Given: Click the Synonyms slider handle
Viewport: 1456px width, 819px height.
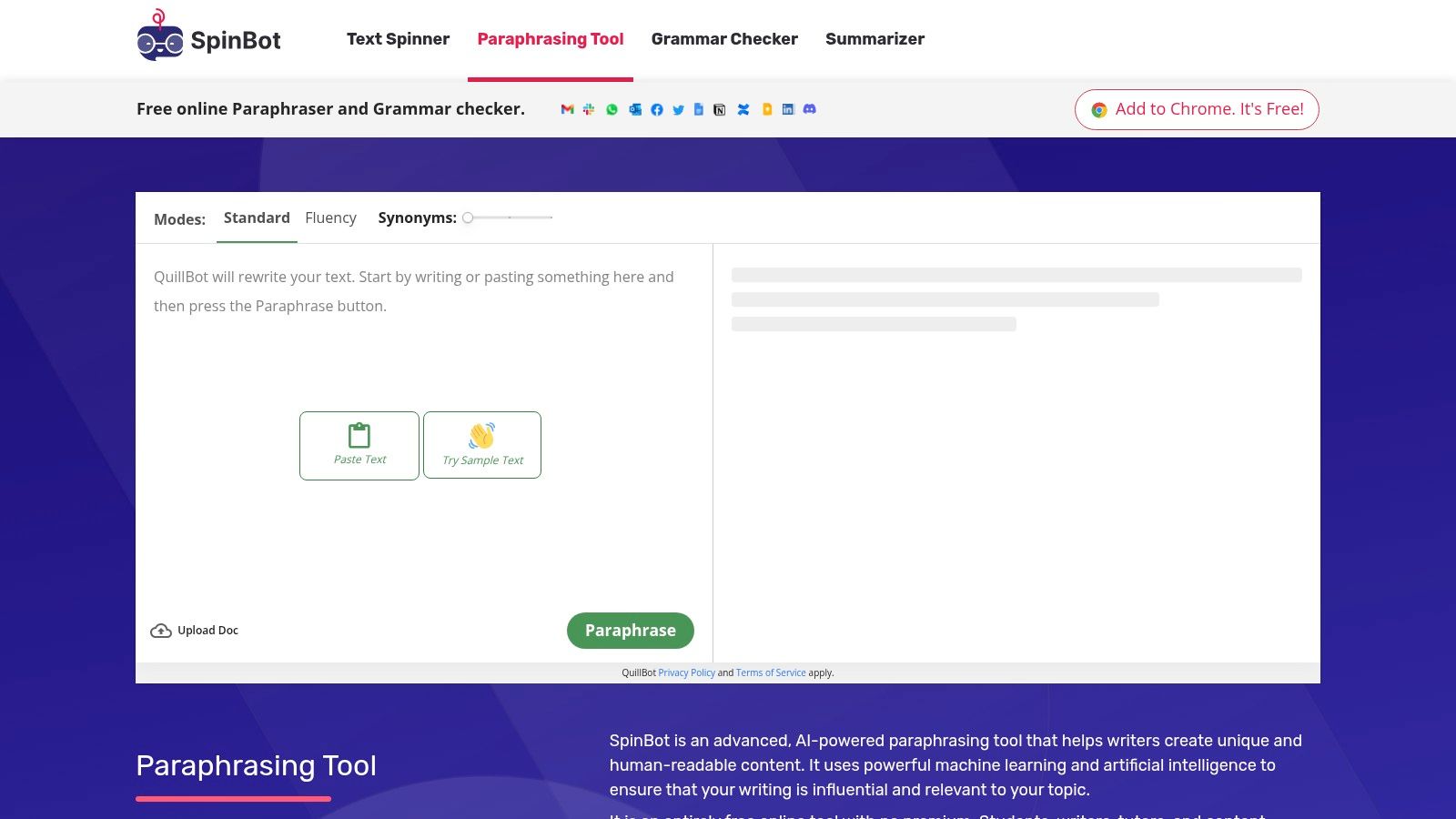Looking at the screenshot, I should click(x=468, y=217).
